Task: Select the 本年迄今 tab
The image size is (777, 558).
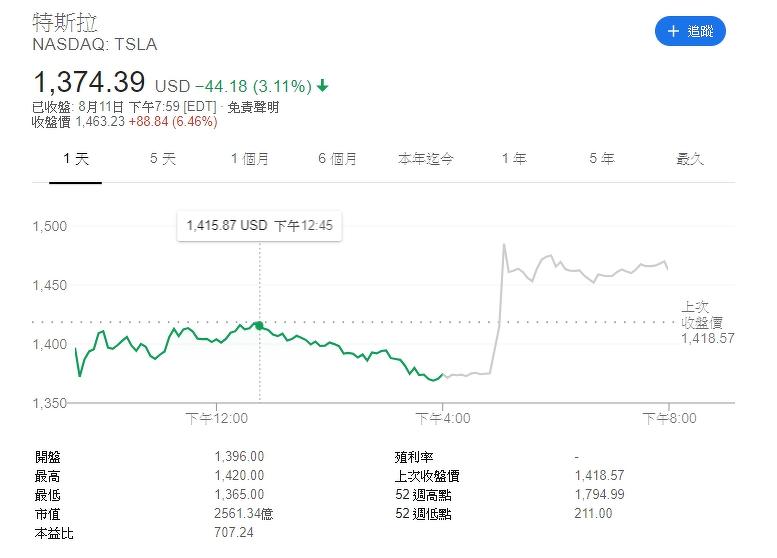Action: [x=425, y=159]
